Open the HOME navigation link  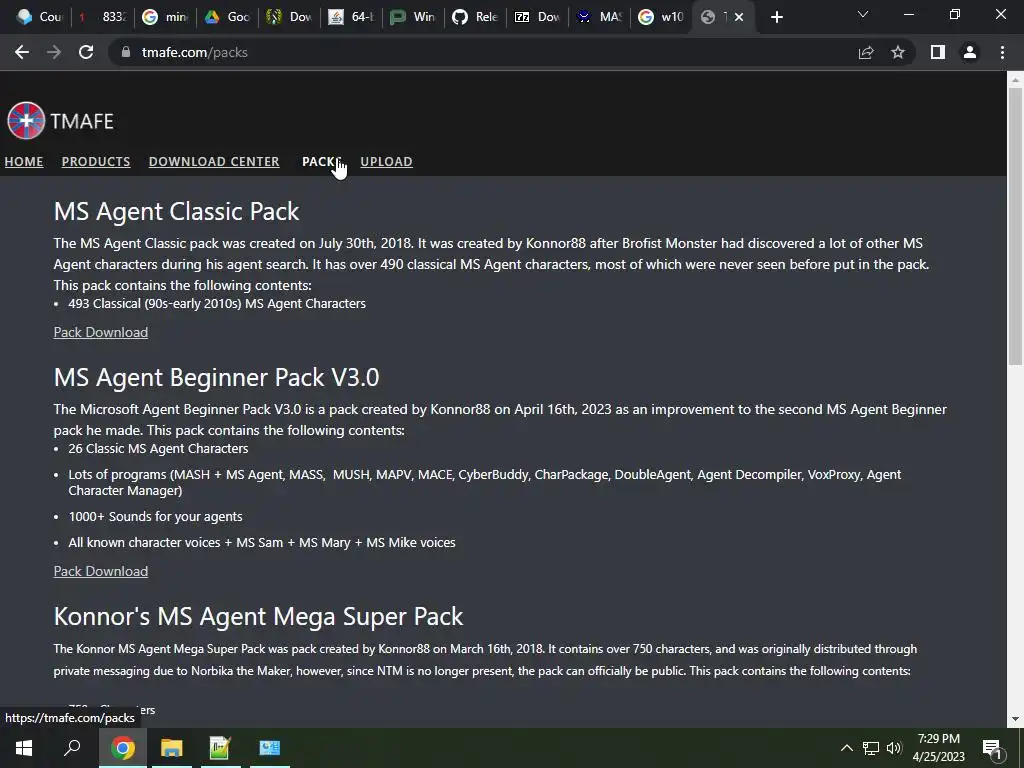pyautogui.click(x=24, y=161)
